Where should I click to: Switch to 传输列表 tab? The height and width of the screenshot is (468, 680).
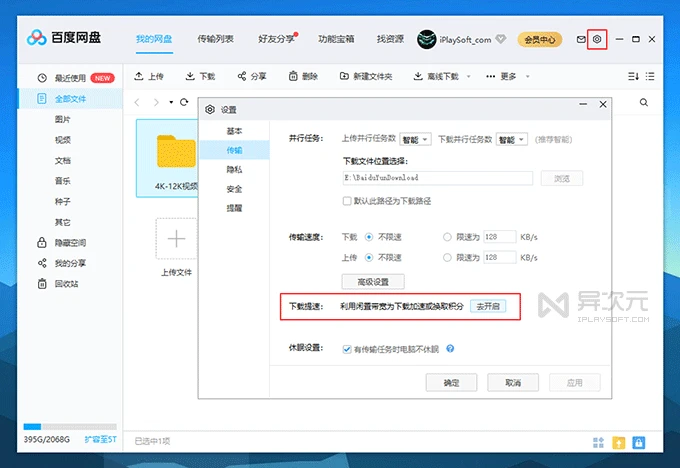[x=216, y=39]
